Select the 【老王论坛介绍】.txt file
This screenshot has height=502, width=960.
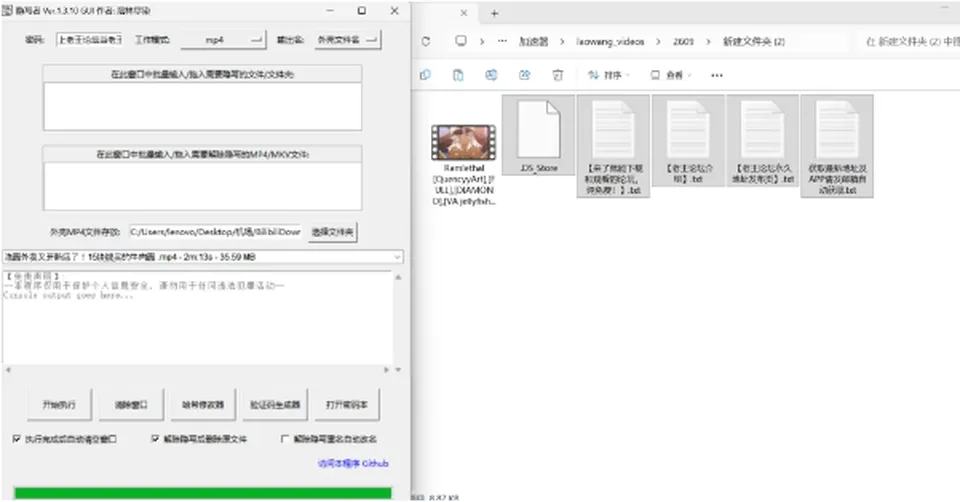point(689,140)
